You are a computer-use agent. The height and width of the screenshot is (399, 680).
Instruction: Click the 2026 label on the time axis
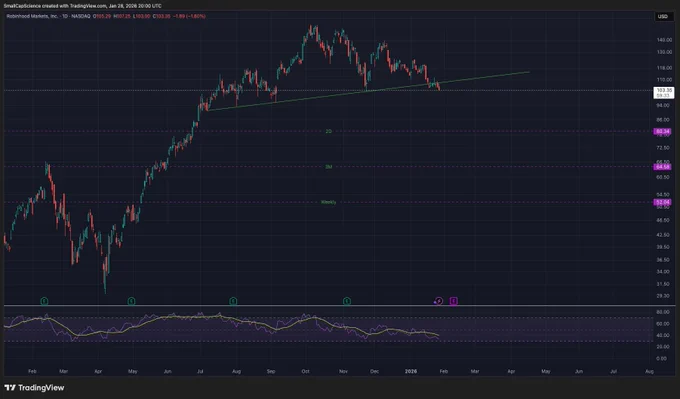point(411,372)
